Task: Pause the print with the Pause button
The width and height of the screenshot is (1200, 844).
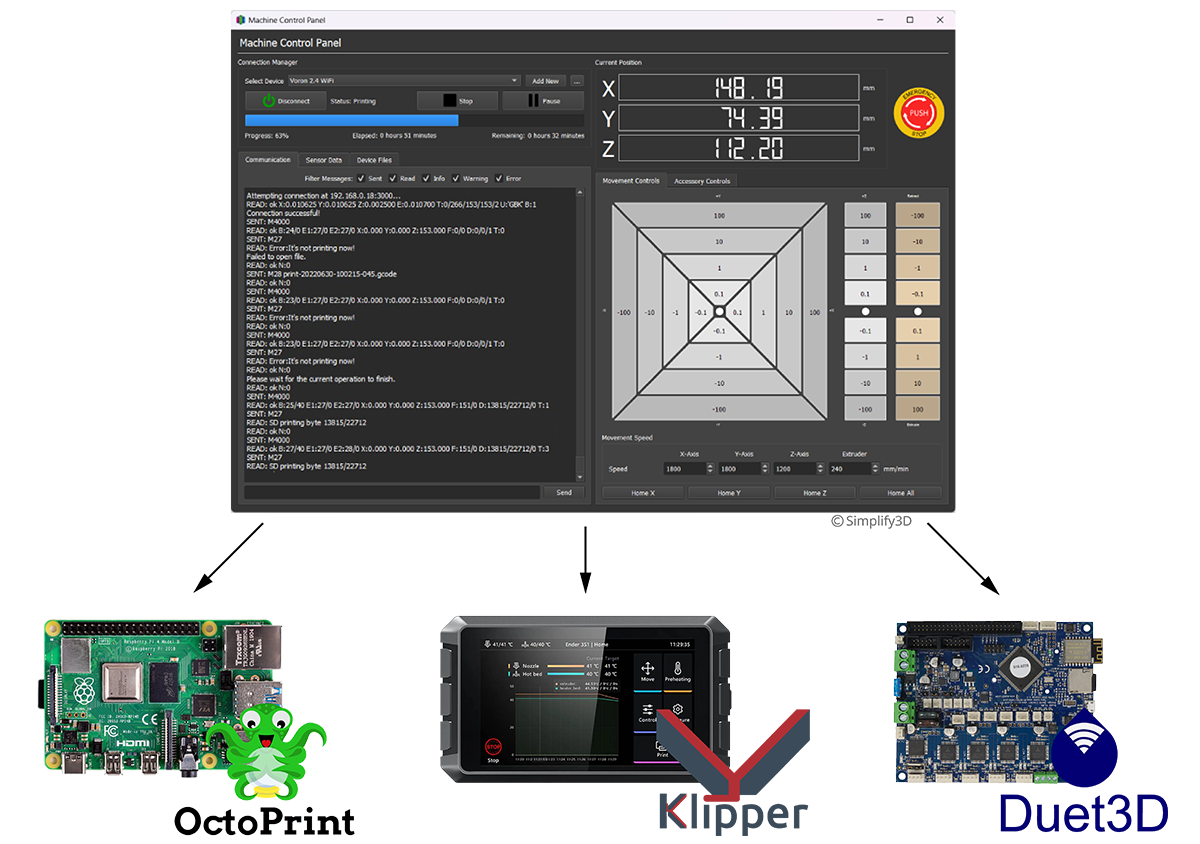Action: (x=543, y=101)
